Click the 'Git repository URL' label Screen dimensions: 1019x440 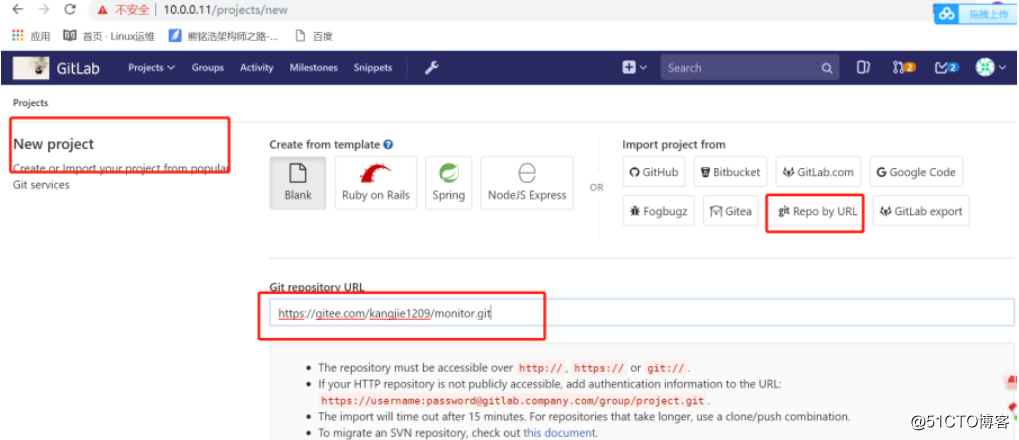click(x=317, y=287)
